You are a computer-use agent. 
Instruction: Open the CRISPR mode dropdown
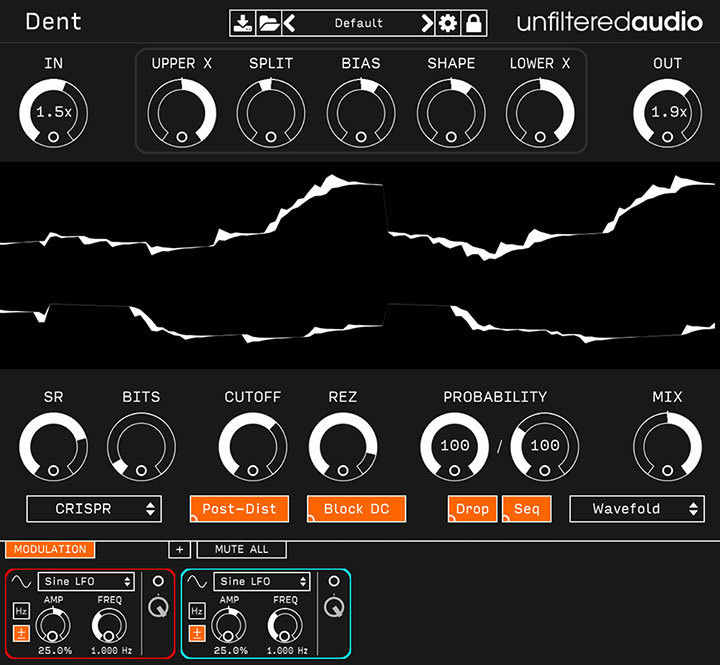[94, 509]
